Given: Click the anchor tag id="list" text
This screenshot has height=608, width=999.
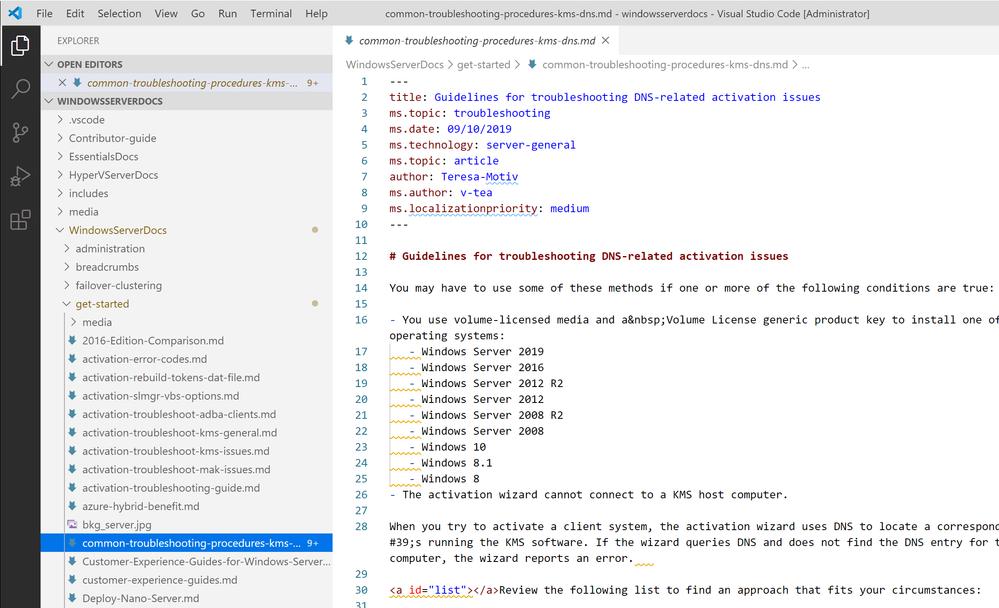Looking at the screenshot, I should [436, 590].
